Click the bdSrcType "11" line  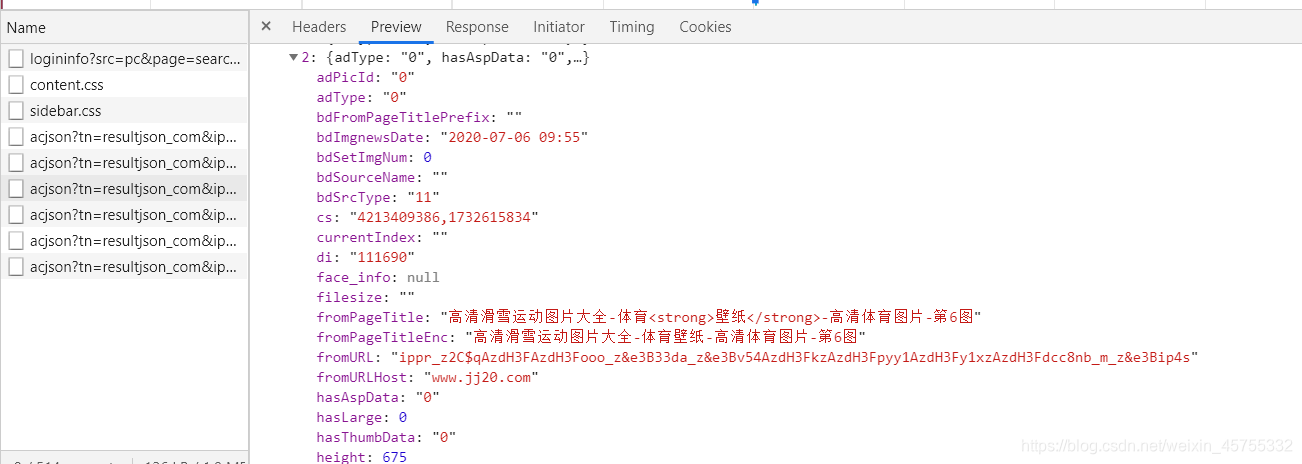tap(378, 197)
